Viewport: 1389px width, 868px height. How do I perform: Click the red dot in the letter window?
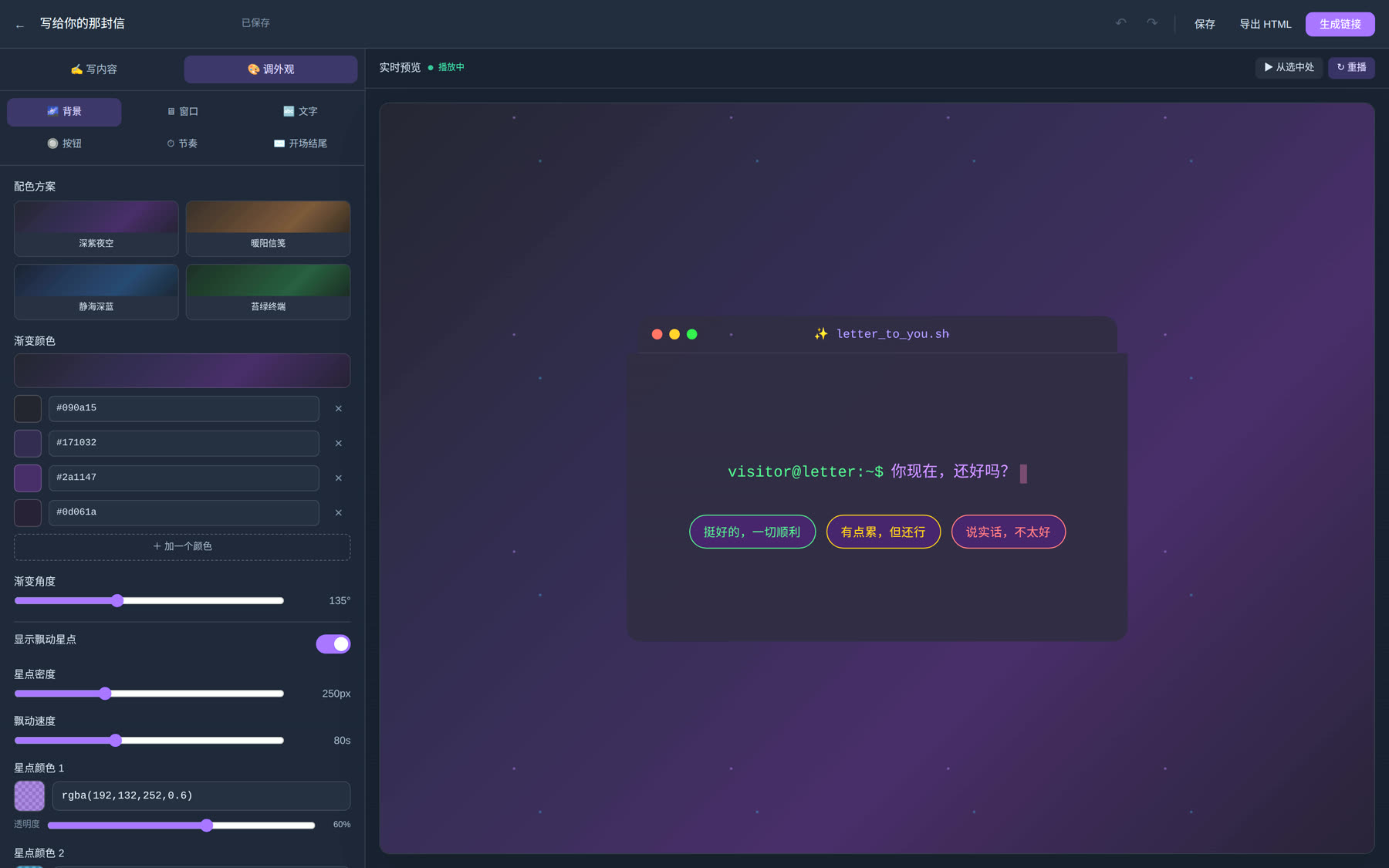coord(657,334)
